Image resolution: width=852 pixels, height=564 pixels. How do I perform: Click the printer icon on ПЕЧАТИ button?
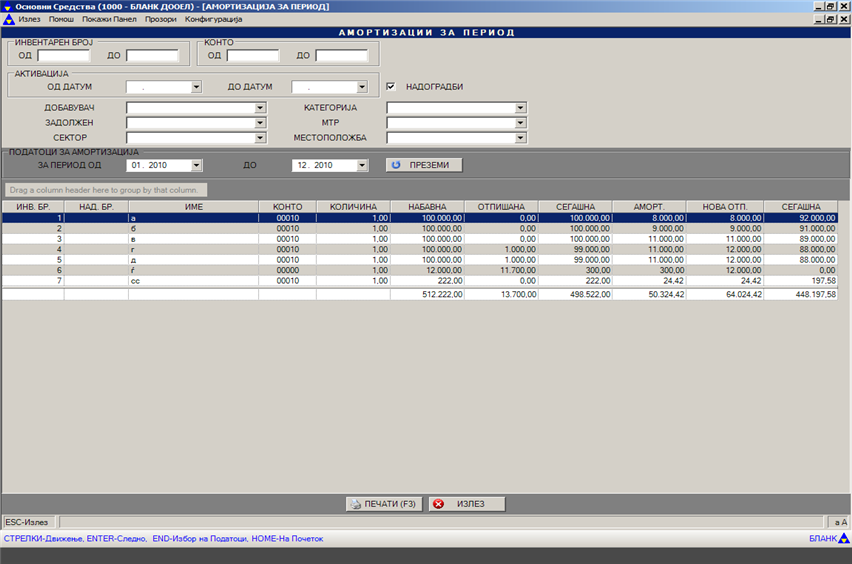tap(355, 504)
